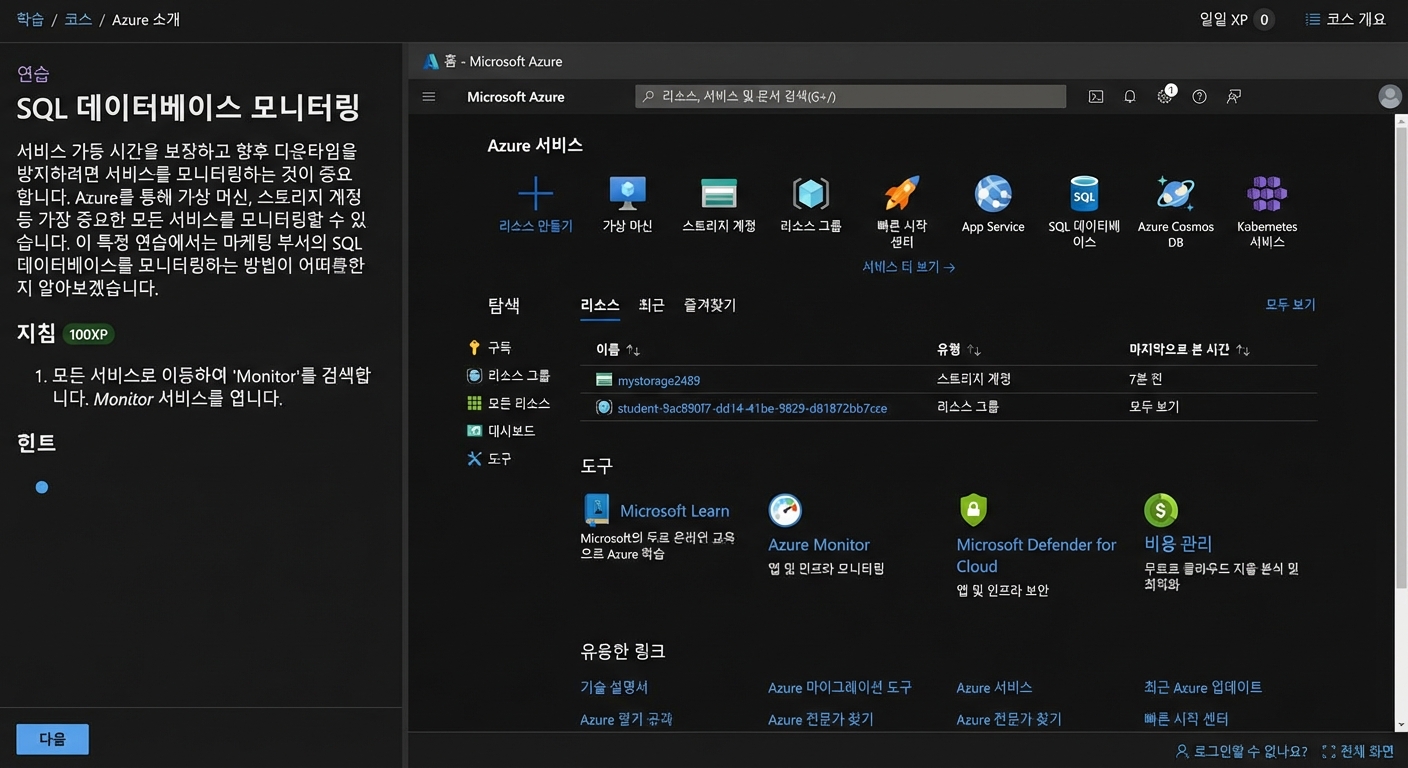Screen dimensions: 1408x768
Task: Select the 리소스 tab
Action: pos(600,305)
